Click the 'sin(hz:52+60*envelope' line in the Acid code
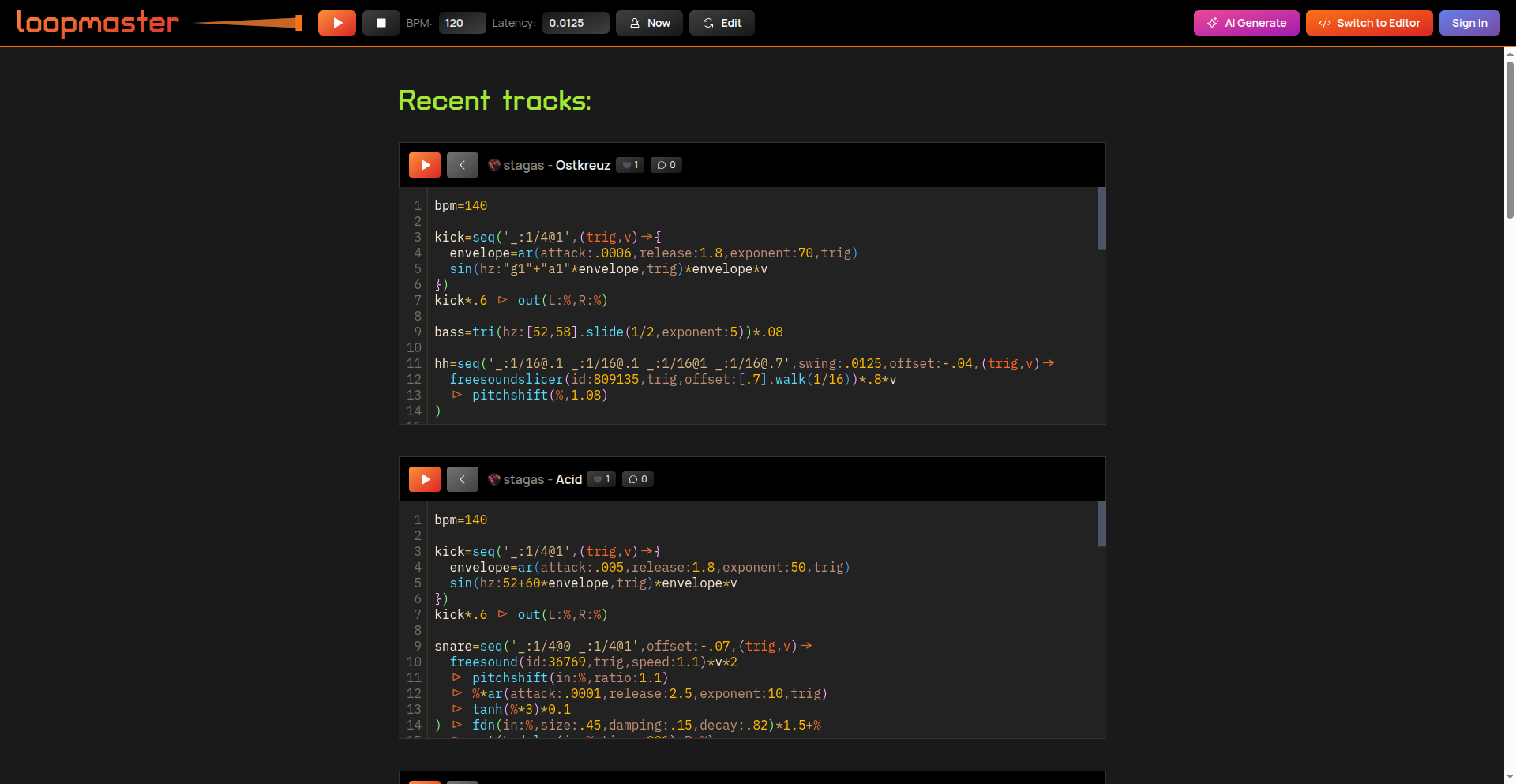Image resolution: width=1516 pixels, height=784 pixels. coord(593,583)
